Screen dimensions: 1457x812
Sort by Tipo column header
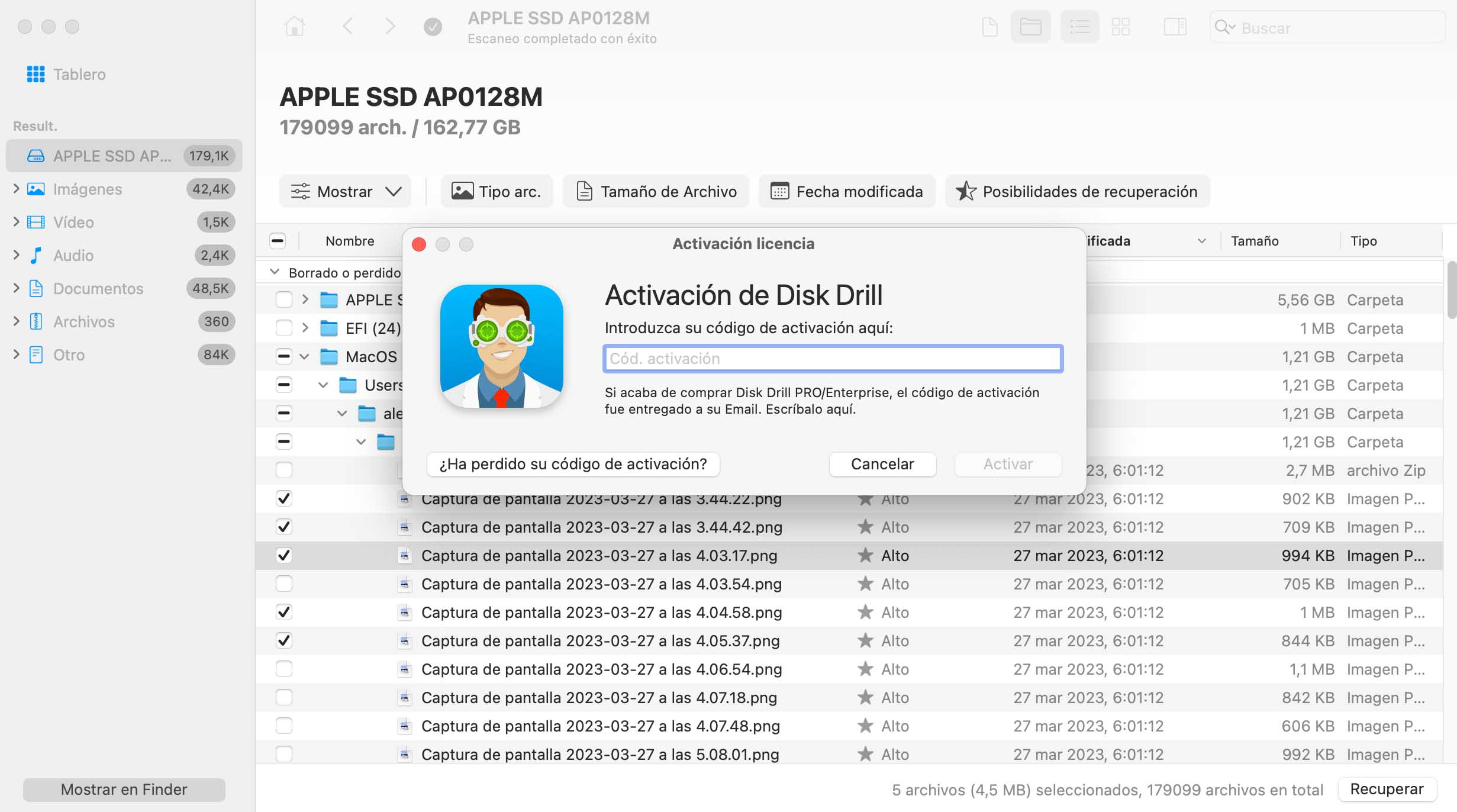click(1363, 241)
